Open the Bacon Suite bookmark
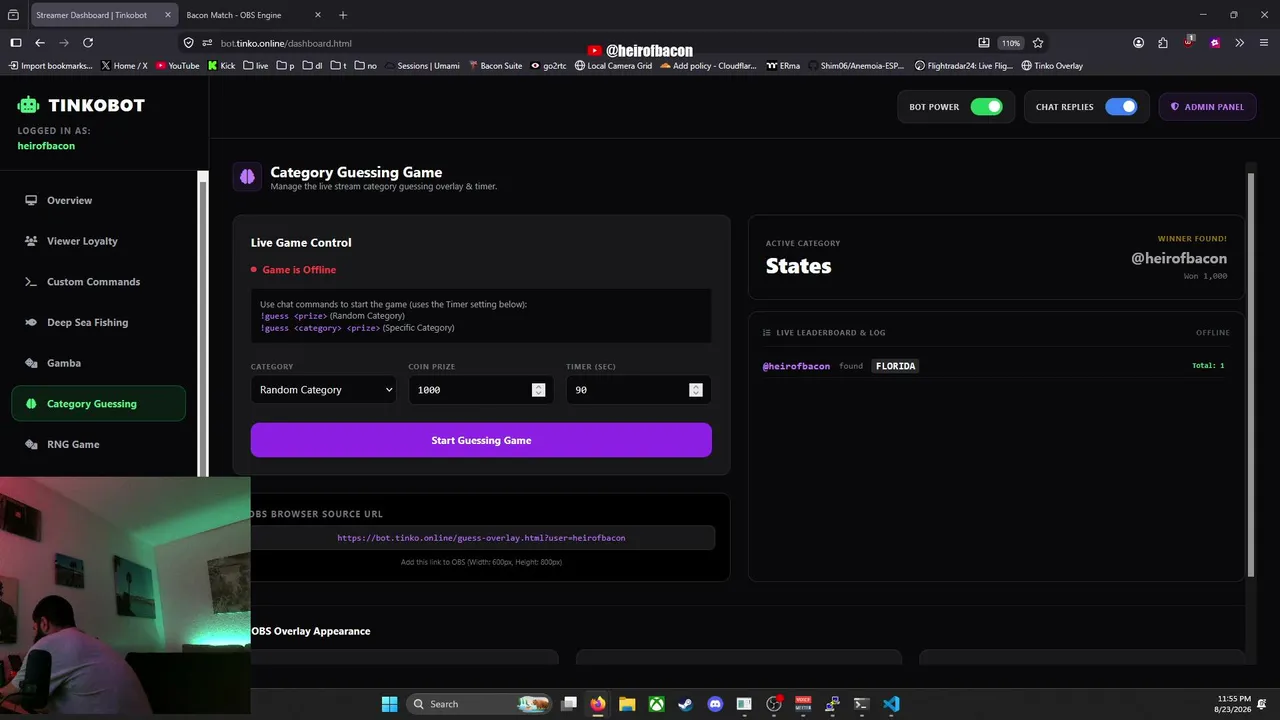The image size is (1280, 720). pyautogui.click(x=496, y=66)
